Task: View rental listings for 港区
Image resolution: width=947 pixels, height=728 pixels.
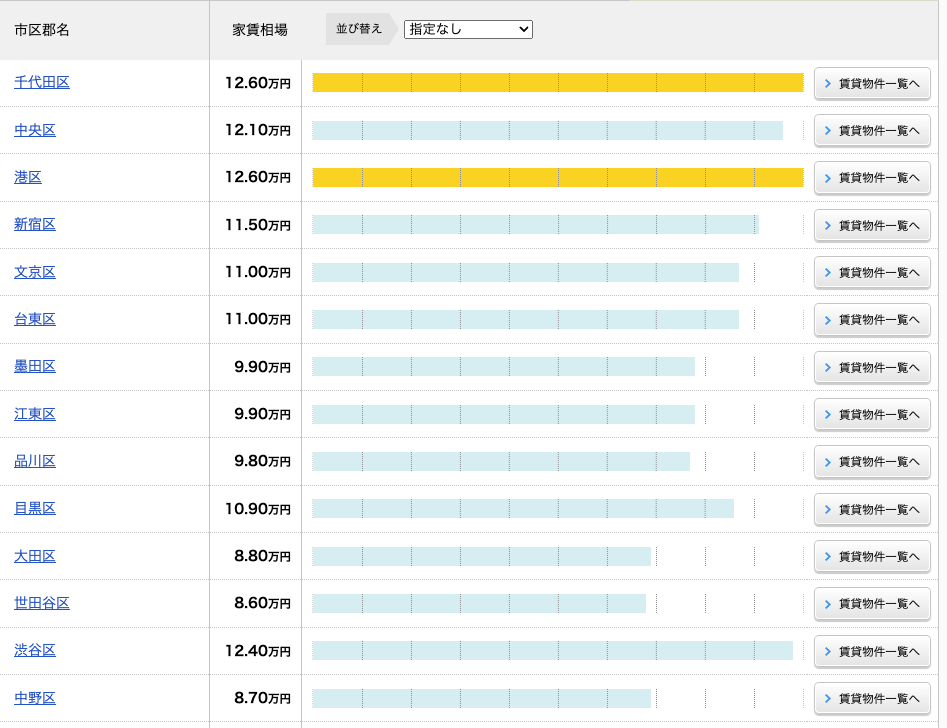Action: click(x=872, y=178)
